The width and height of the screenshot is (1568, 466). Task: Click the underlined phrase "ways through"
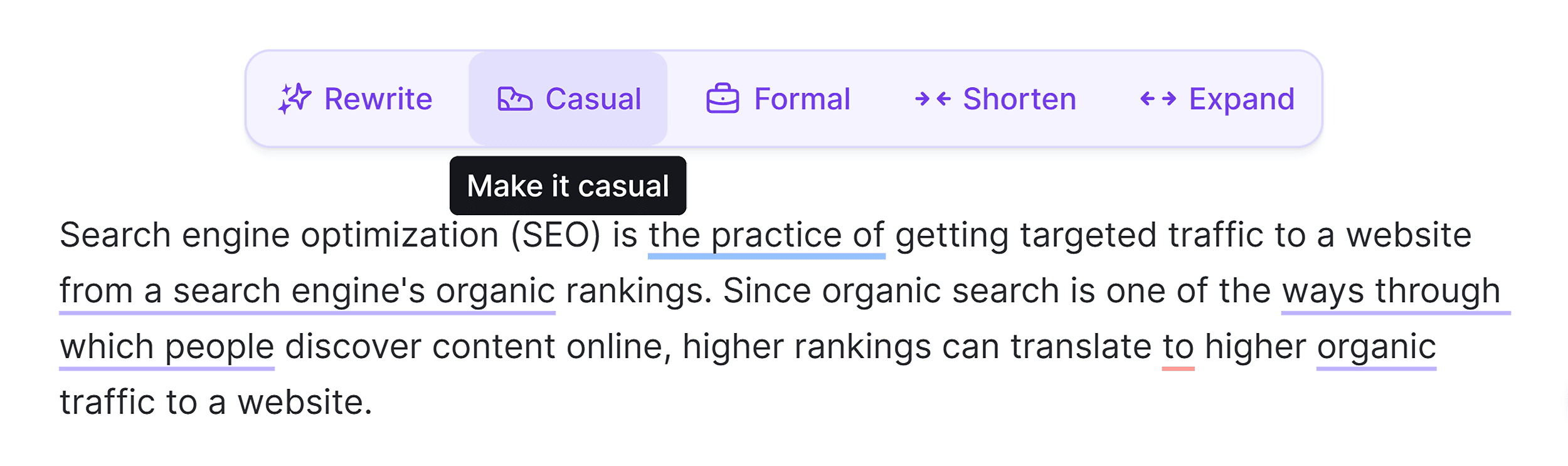coord(1391,292)
